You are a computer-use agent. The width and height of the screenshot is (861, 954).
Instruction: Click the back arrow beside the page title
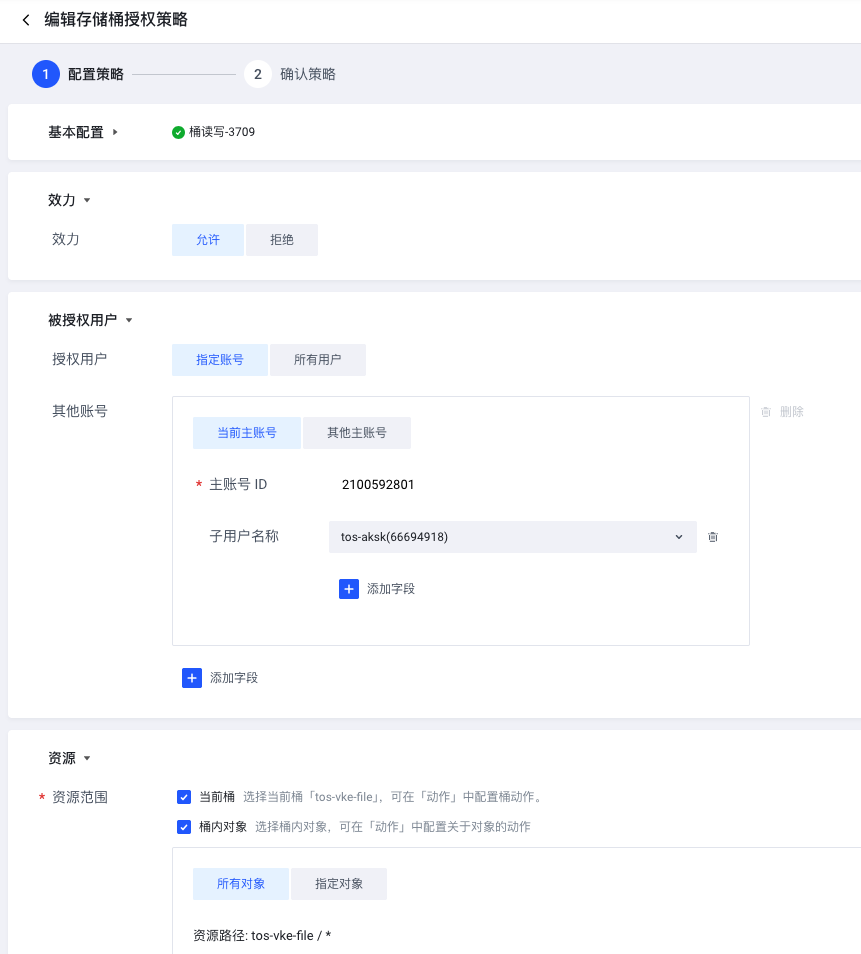click(x=26, y=20)
